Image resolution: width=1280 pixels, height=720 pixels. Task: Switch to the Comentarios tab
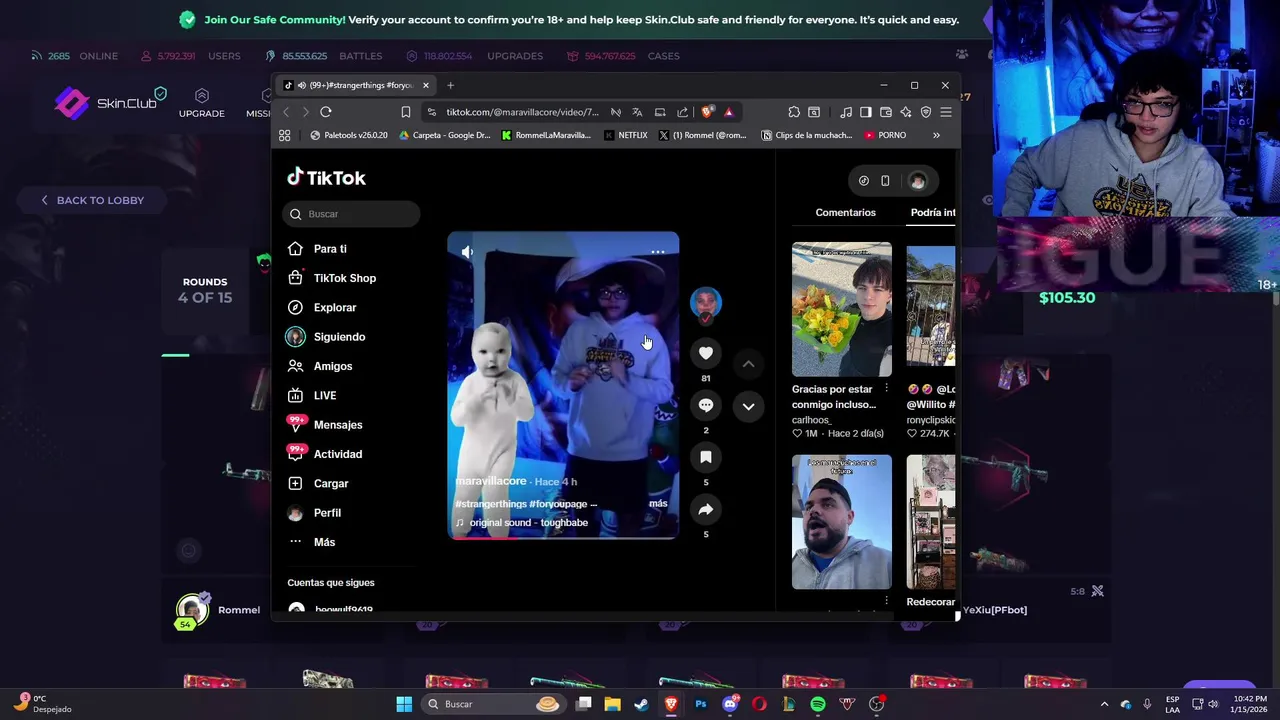845,212
